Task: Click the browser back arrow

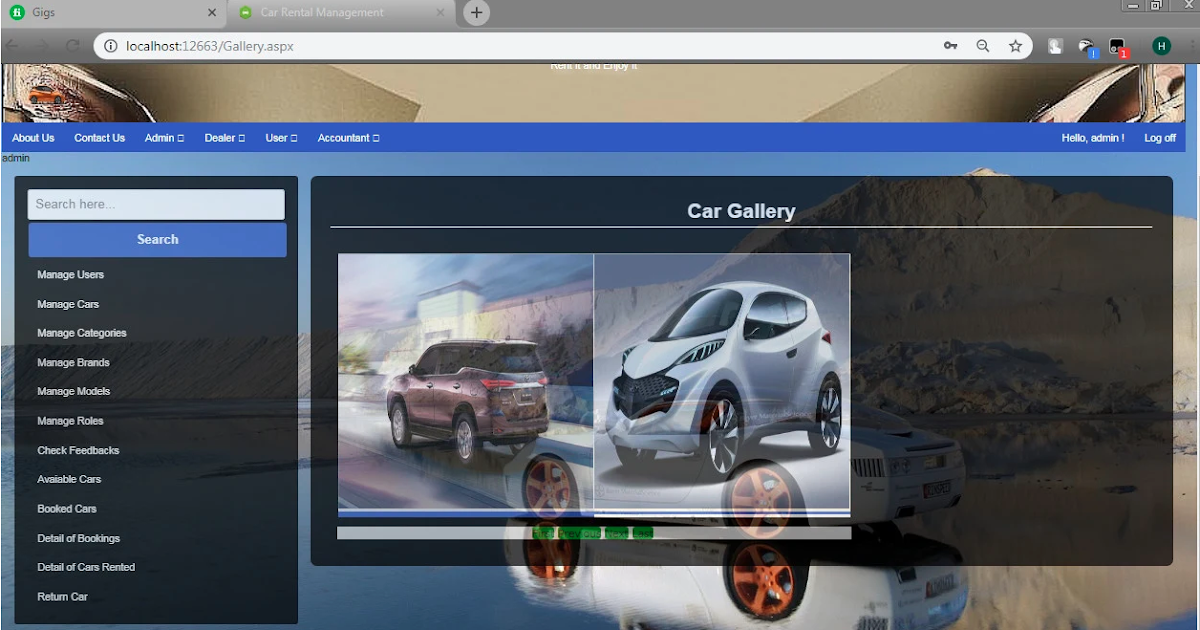Action: click(11, 45)
